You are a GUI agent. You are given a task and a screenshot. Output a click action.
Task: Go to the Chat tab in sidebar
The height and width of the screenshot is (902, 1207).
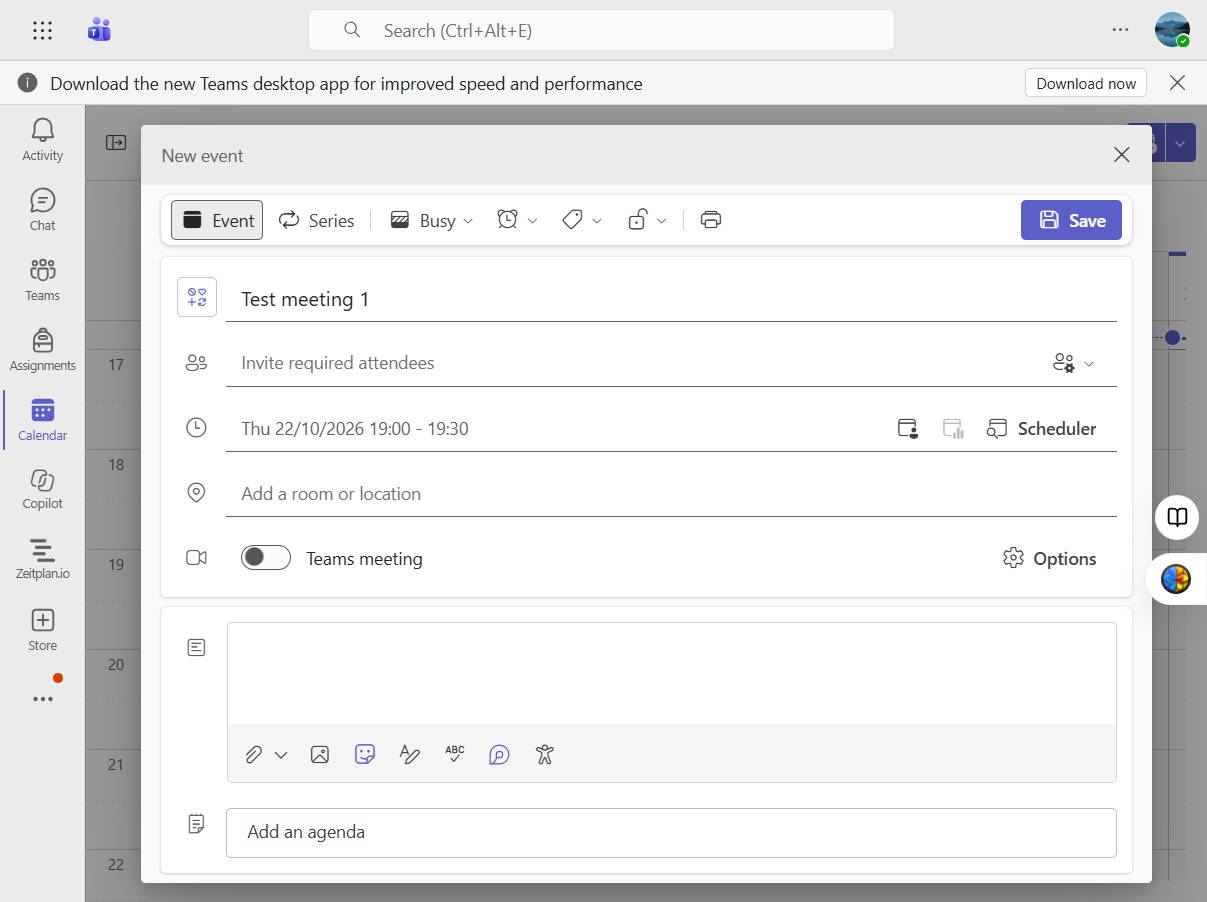[x=43, y=210]
